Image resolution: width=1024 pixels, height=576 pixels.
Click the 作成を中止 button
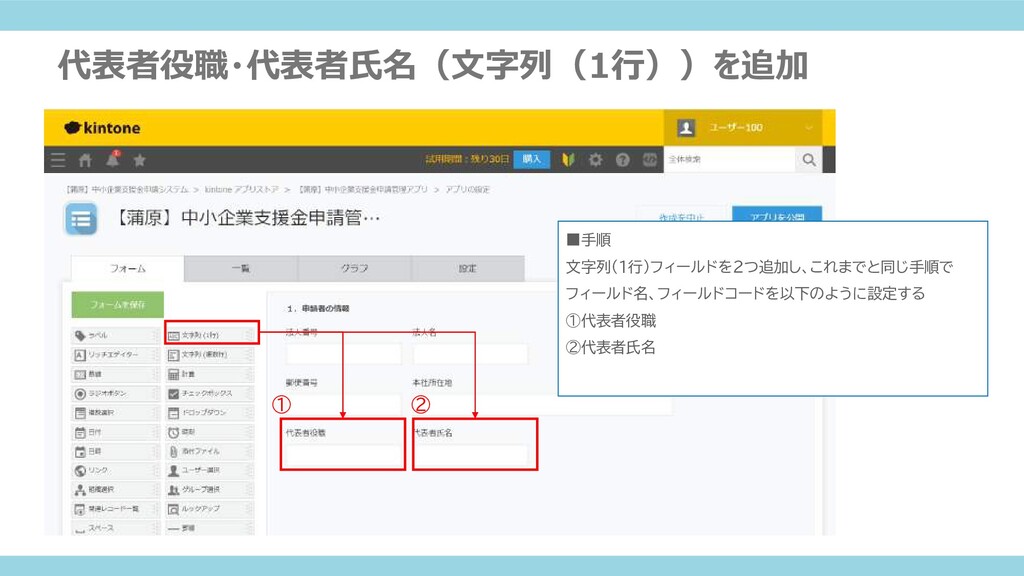681,215
